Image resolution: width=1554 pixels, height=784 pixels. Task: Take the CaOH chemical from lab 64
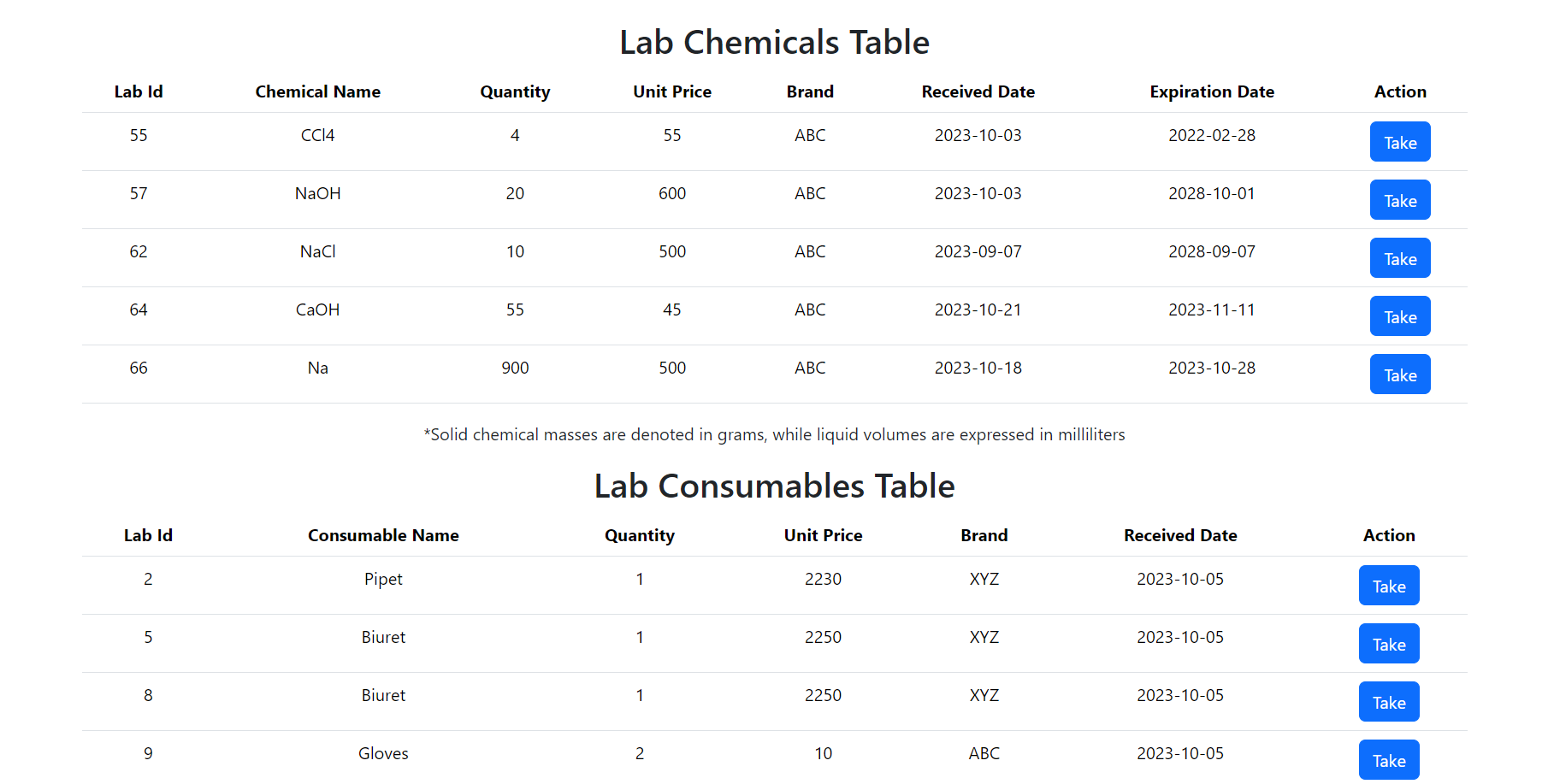click(x=1399, y=315)
